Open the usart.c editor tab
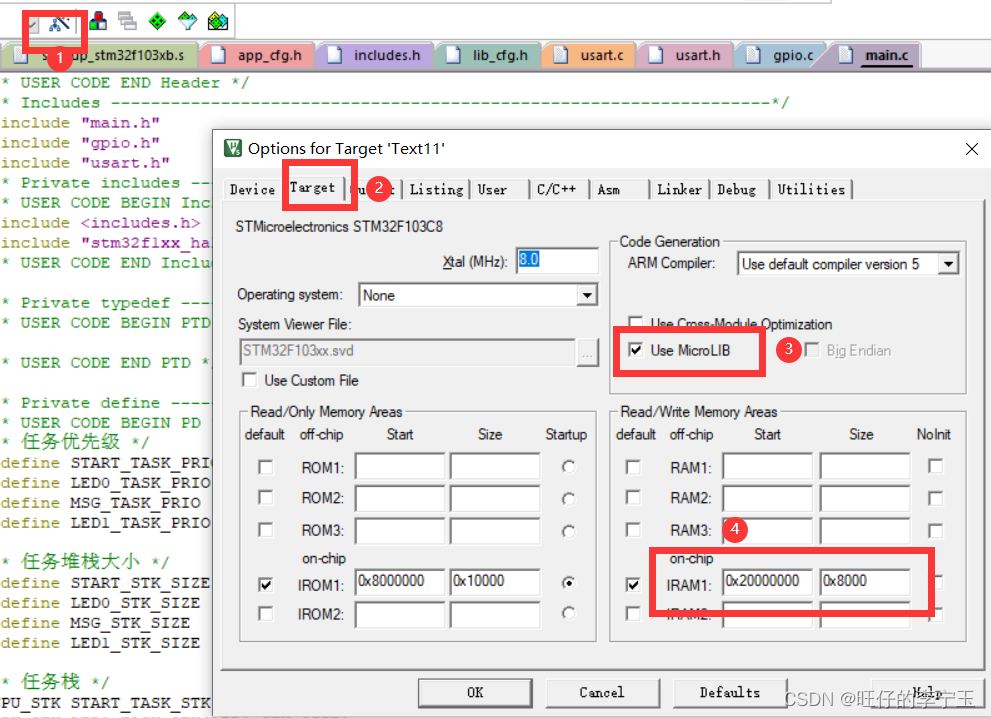Screen dimensions: 991x718 (589, 56)
